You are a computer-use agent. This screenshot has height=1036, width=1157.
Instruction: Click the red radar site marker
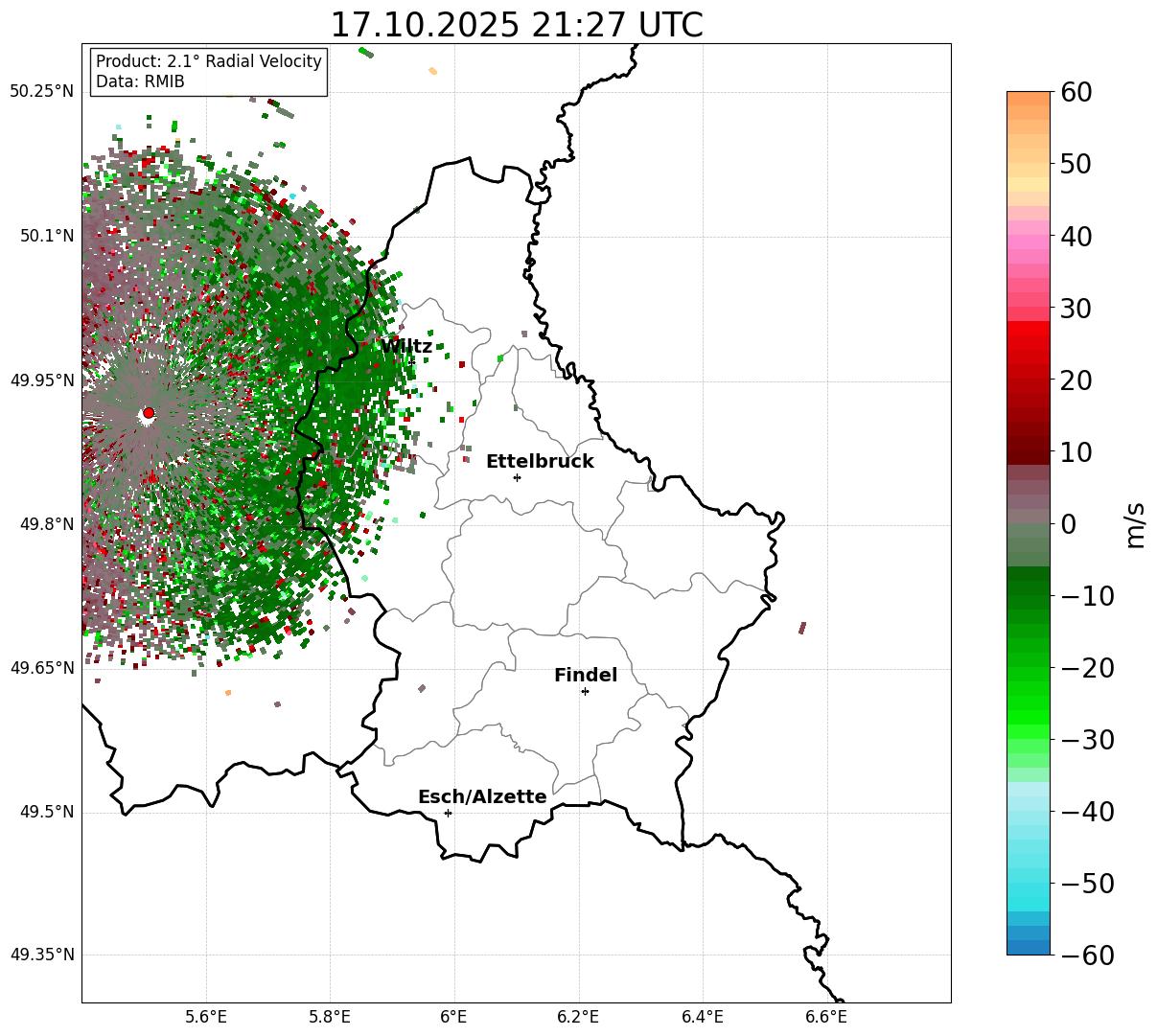point(149,413)
